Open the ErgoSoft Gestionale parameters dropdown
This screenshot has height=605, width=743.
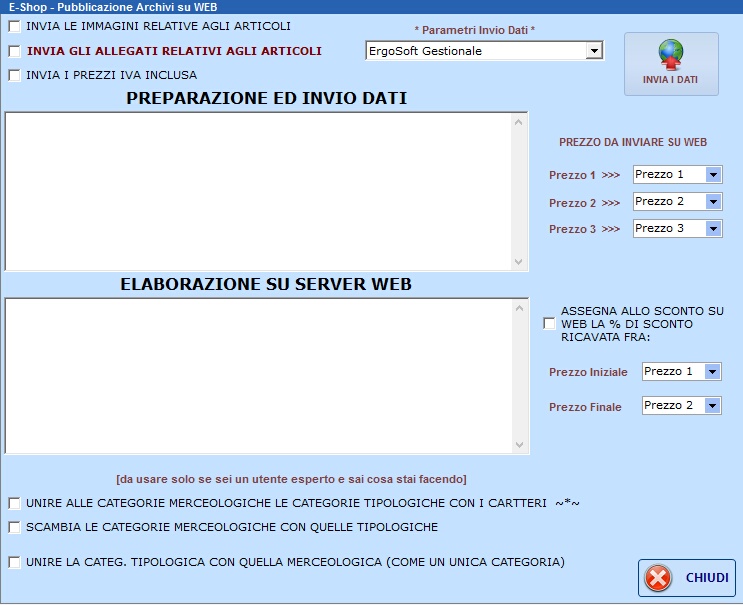click(x=594, y=51)
